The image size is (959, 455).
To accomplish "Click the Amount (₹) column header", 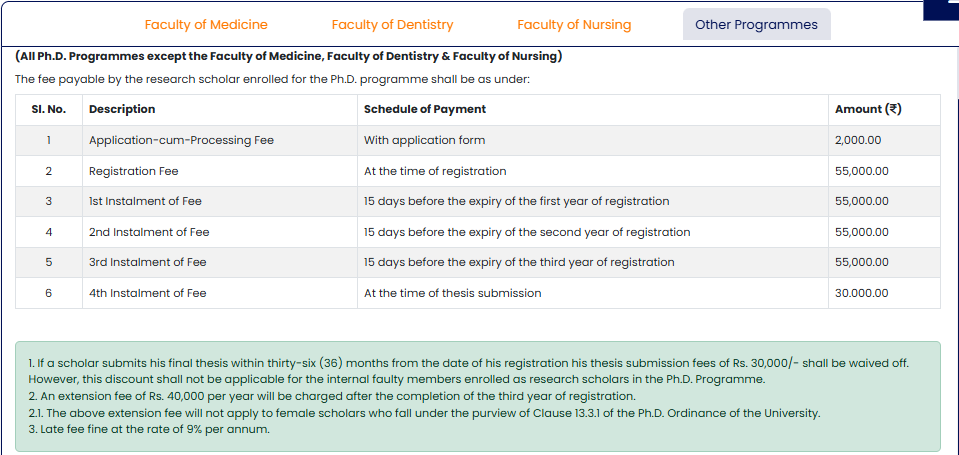I will [868, 109].
